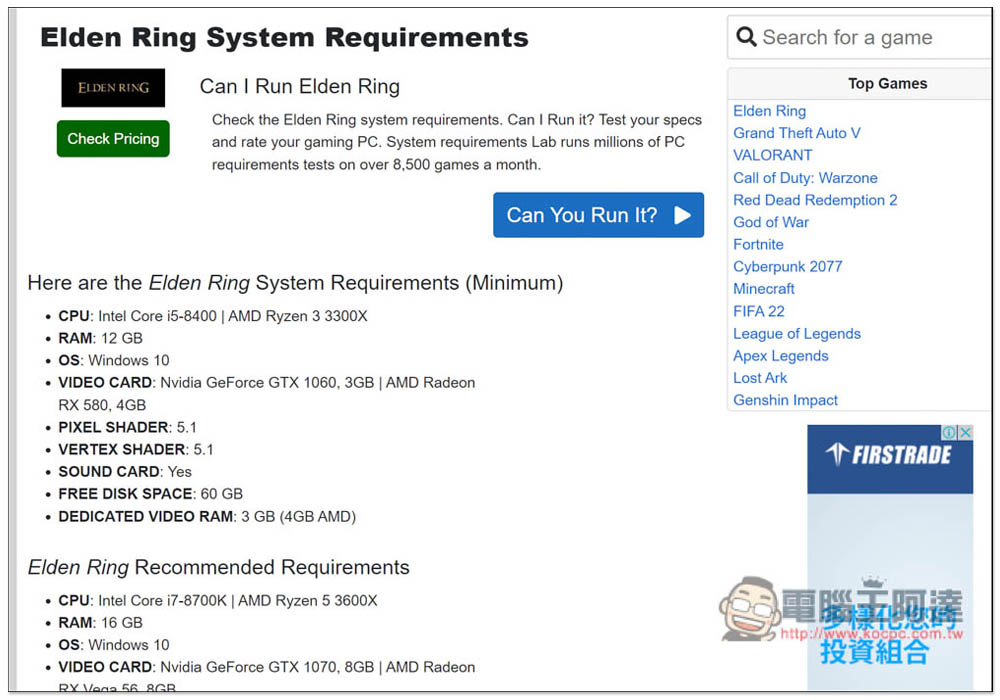Click the play arrow on Can You Run It

click(x=682, y=215)
